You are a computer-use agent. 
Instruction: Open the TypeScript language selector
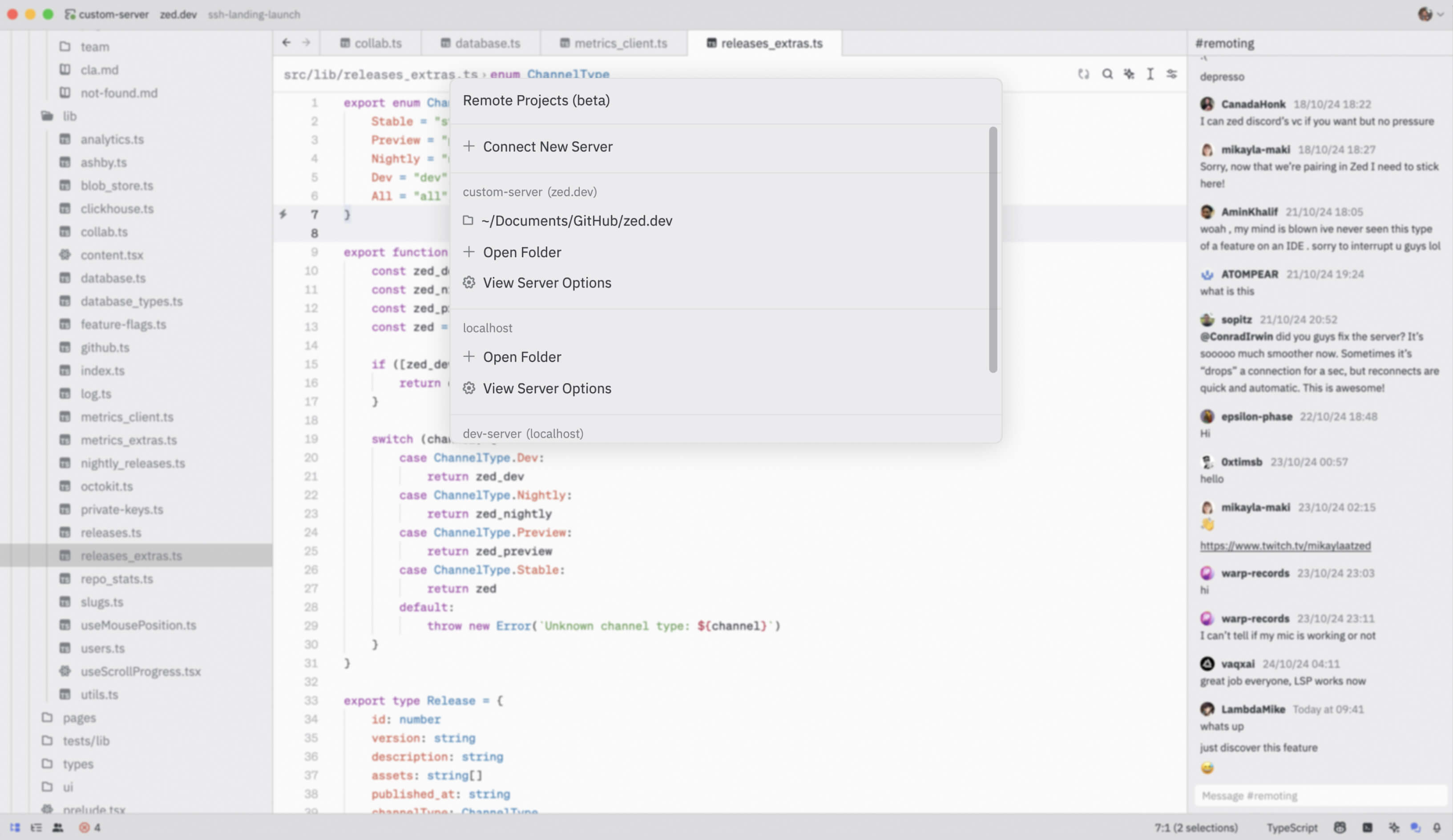coord(1292,827)
